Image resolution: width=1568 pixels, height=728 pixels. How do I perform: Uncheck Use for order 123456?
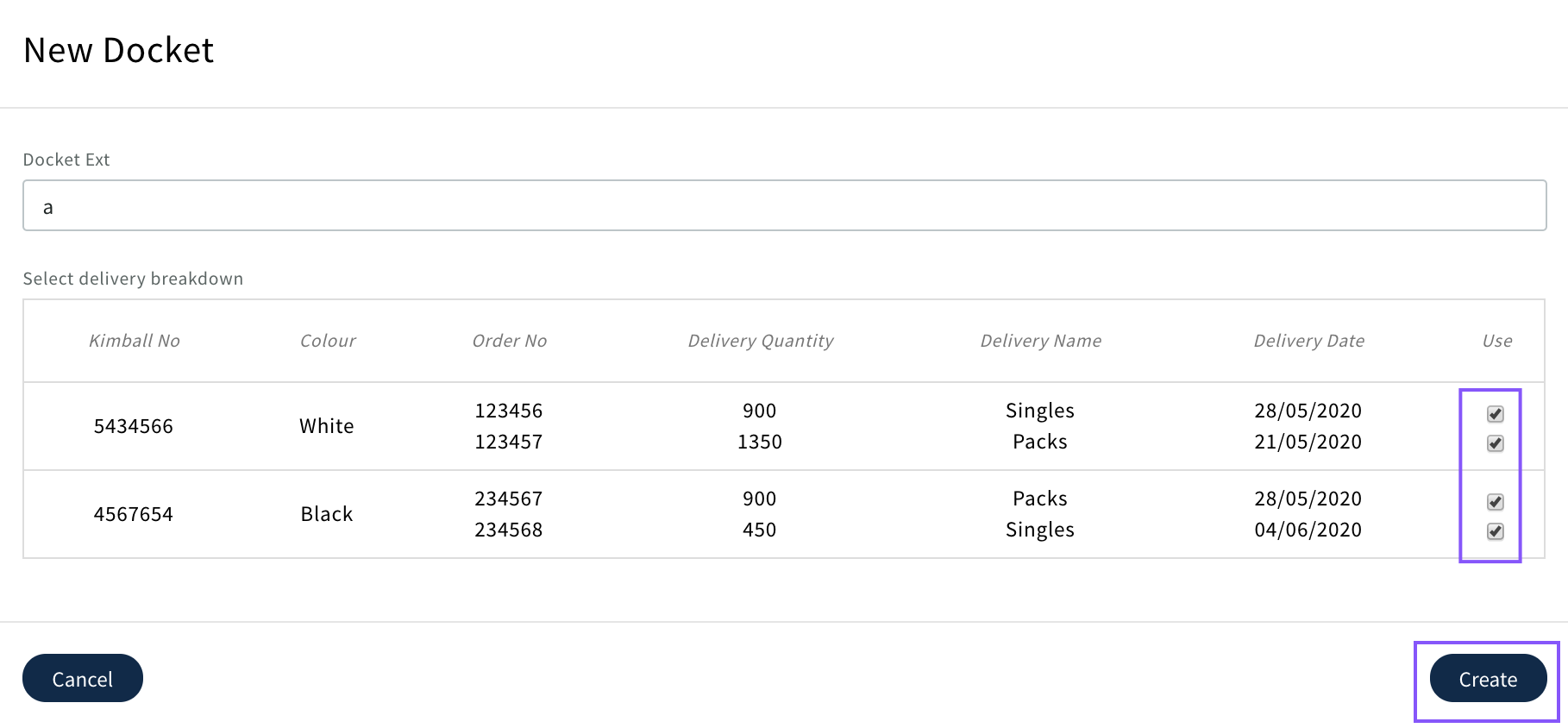click(x=1496, y=414)
